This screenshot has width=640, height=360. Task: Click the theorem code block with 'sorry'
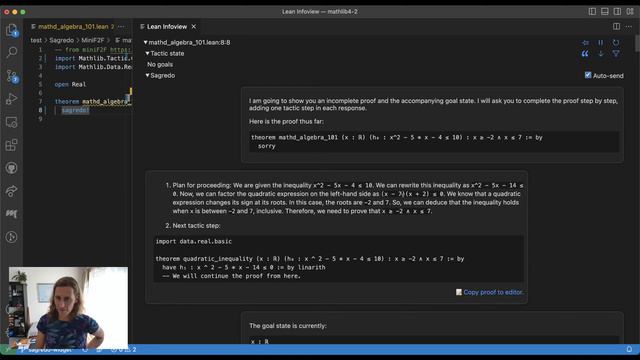tap(434, 142)
